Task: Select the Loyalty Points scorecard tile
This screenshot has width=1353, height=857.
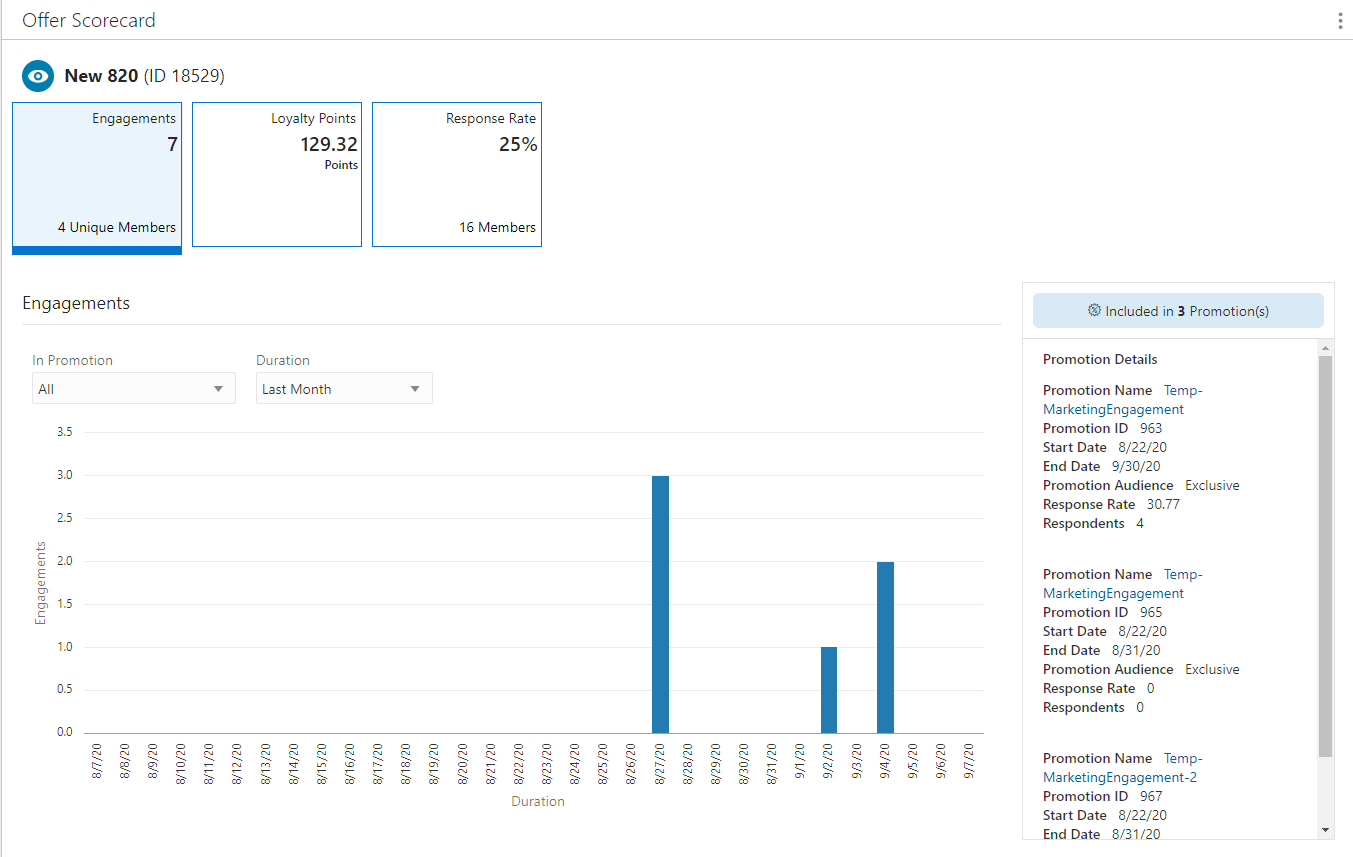Action: point(277,175)
